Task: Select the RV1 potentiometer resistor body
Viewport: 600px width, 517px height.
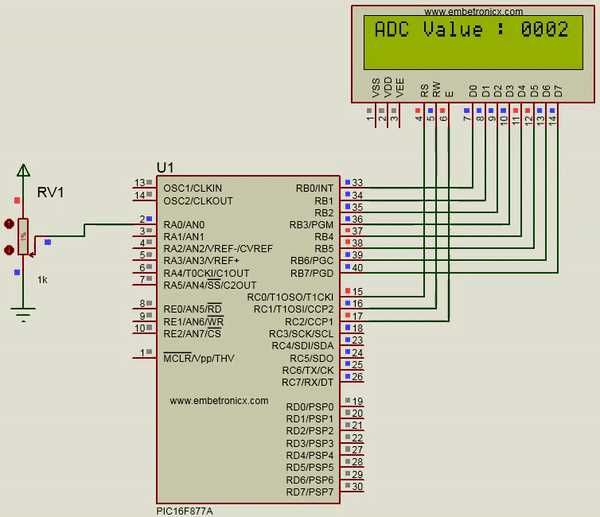Action: (x=23, y=236)
